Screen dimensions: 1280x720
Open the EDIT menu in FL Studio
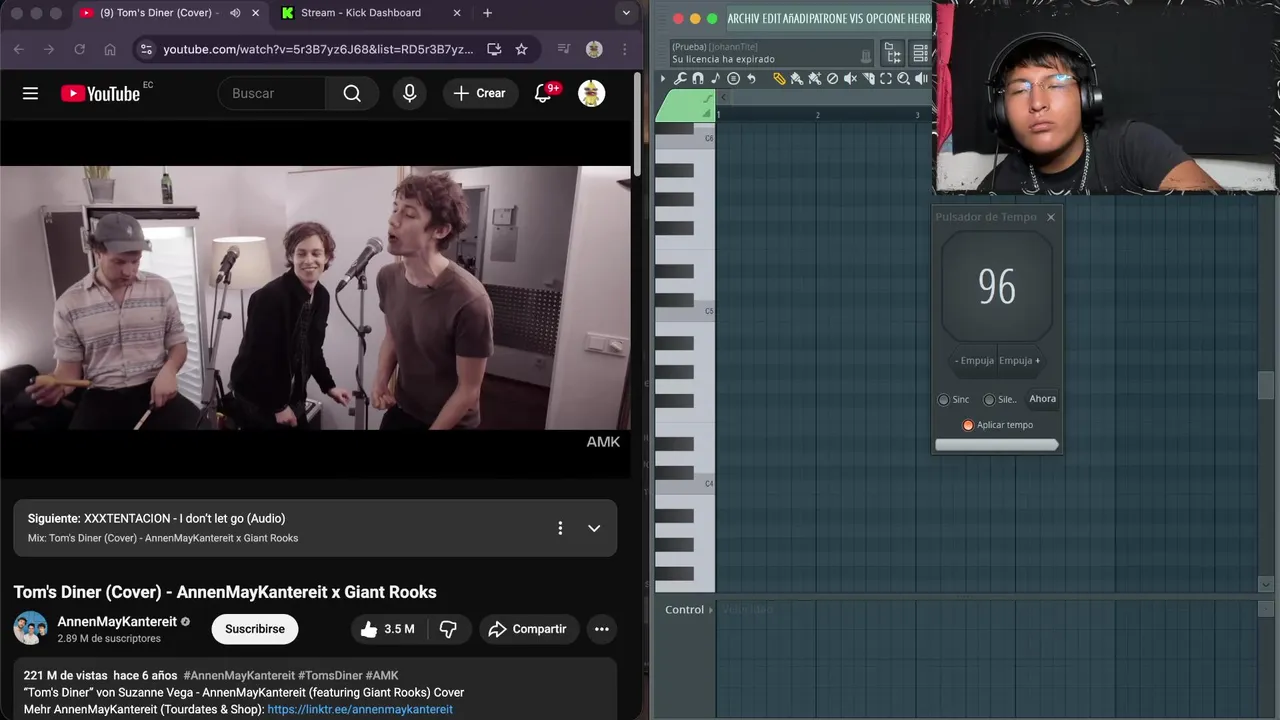[x=772, y=19]
